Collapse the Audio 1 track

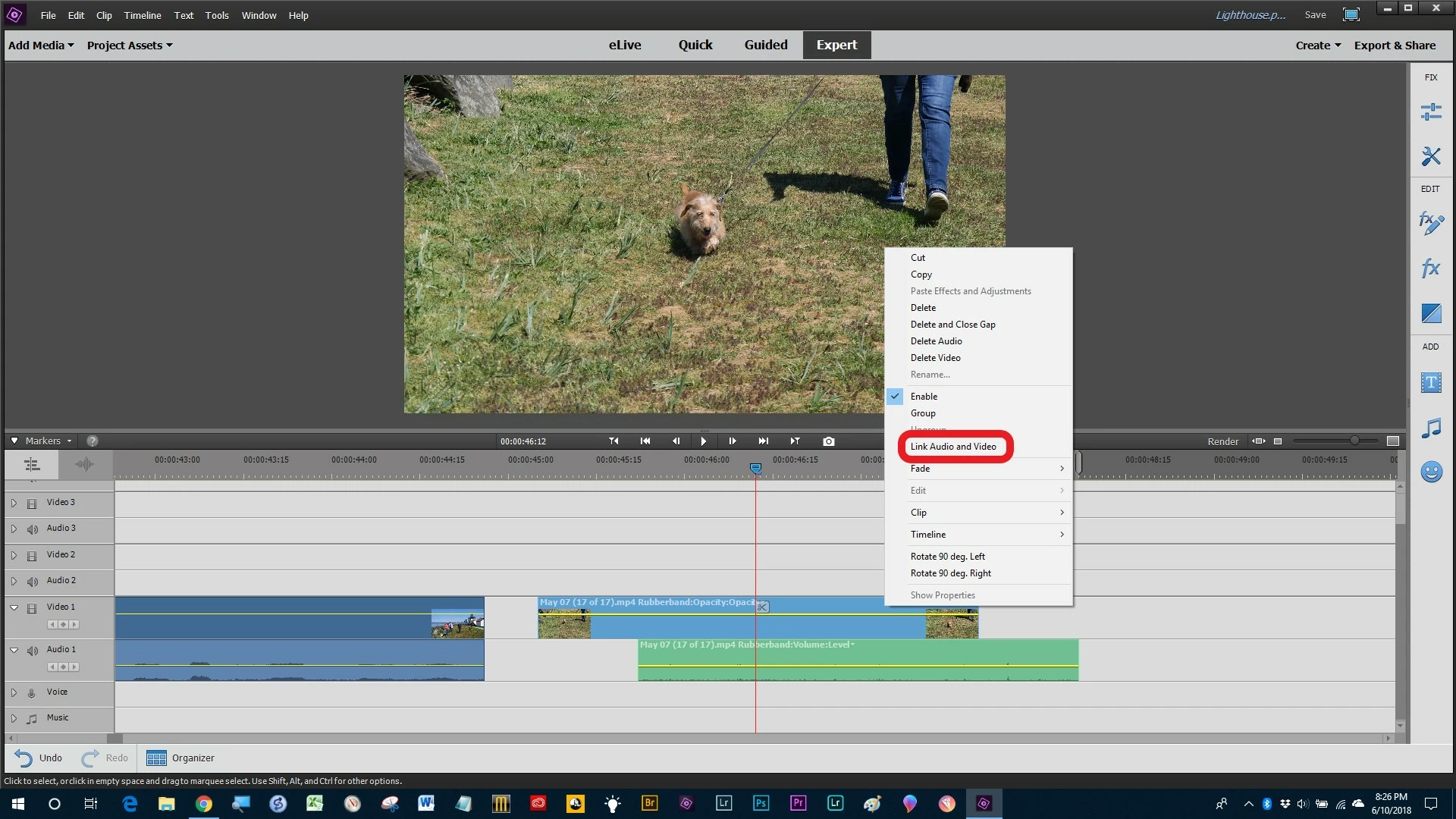pyautogui.click(x=14, y=650)
